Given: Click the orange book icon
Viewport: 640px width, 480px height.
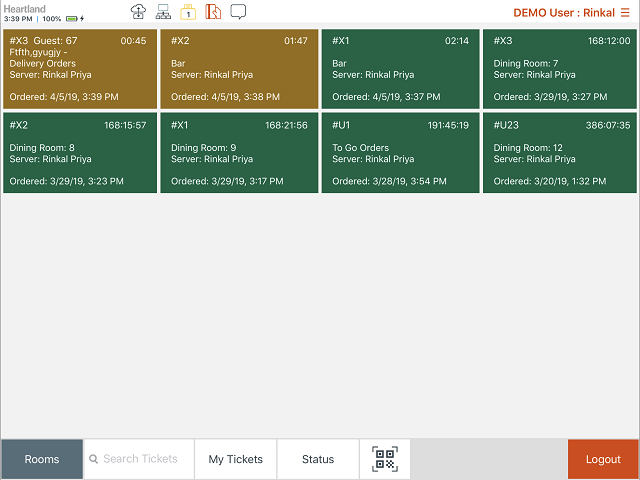Looking at the screenshot, I should (213, 12).
